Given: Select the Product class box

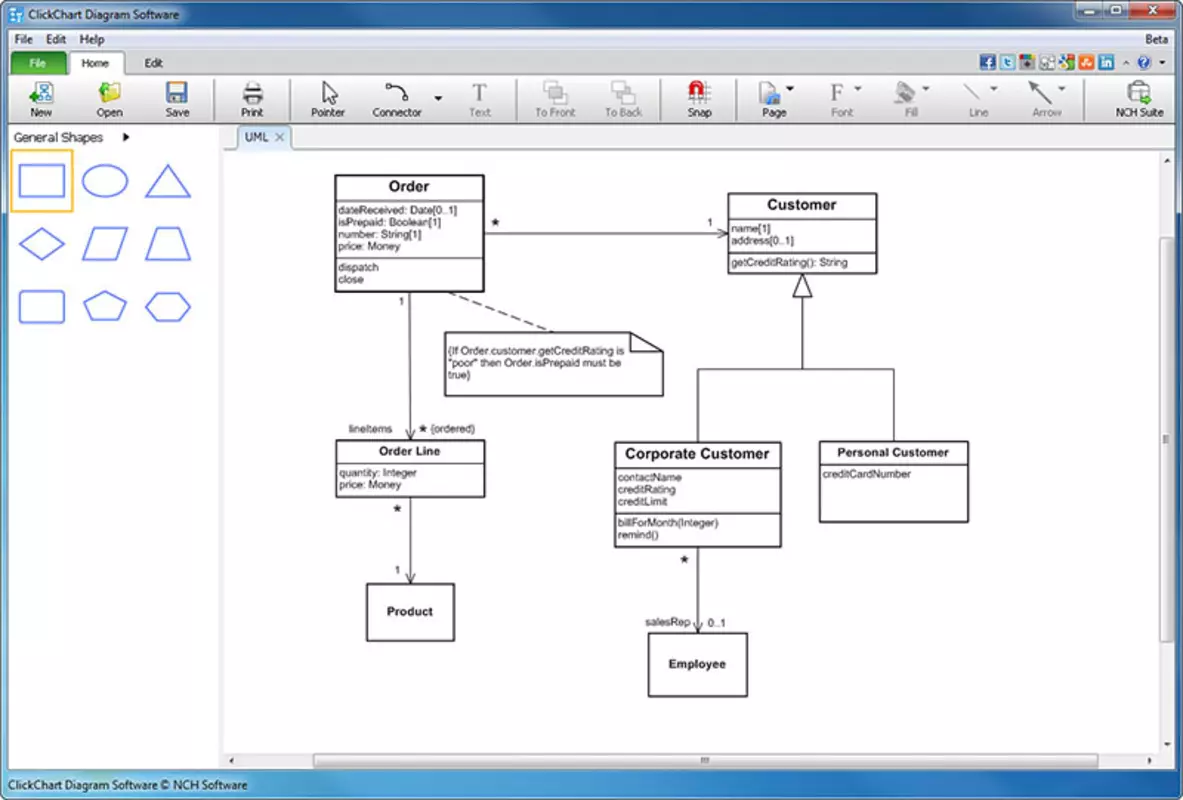Looking at the screenshot, I should (x=410, y=612).
